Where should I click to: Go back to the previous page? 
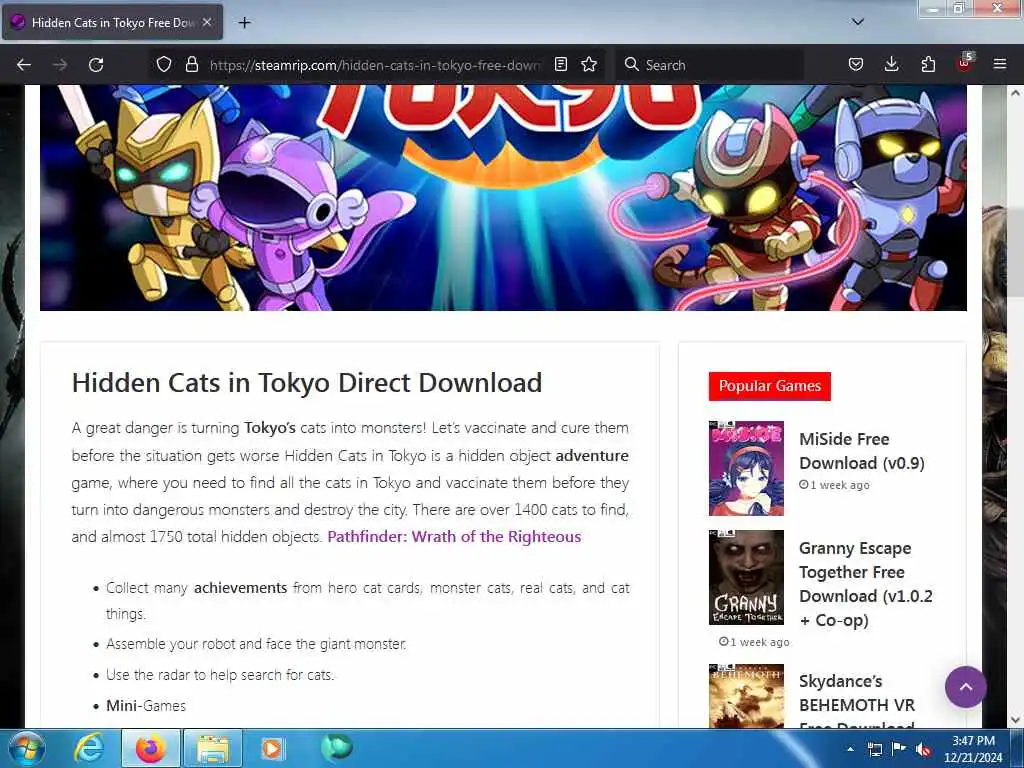coord(24,65)
